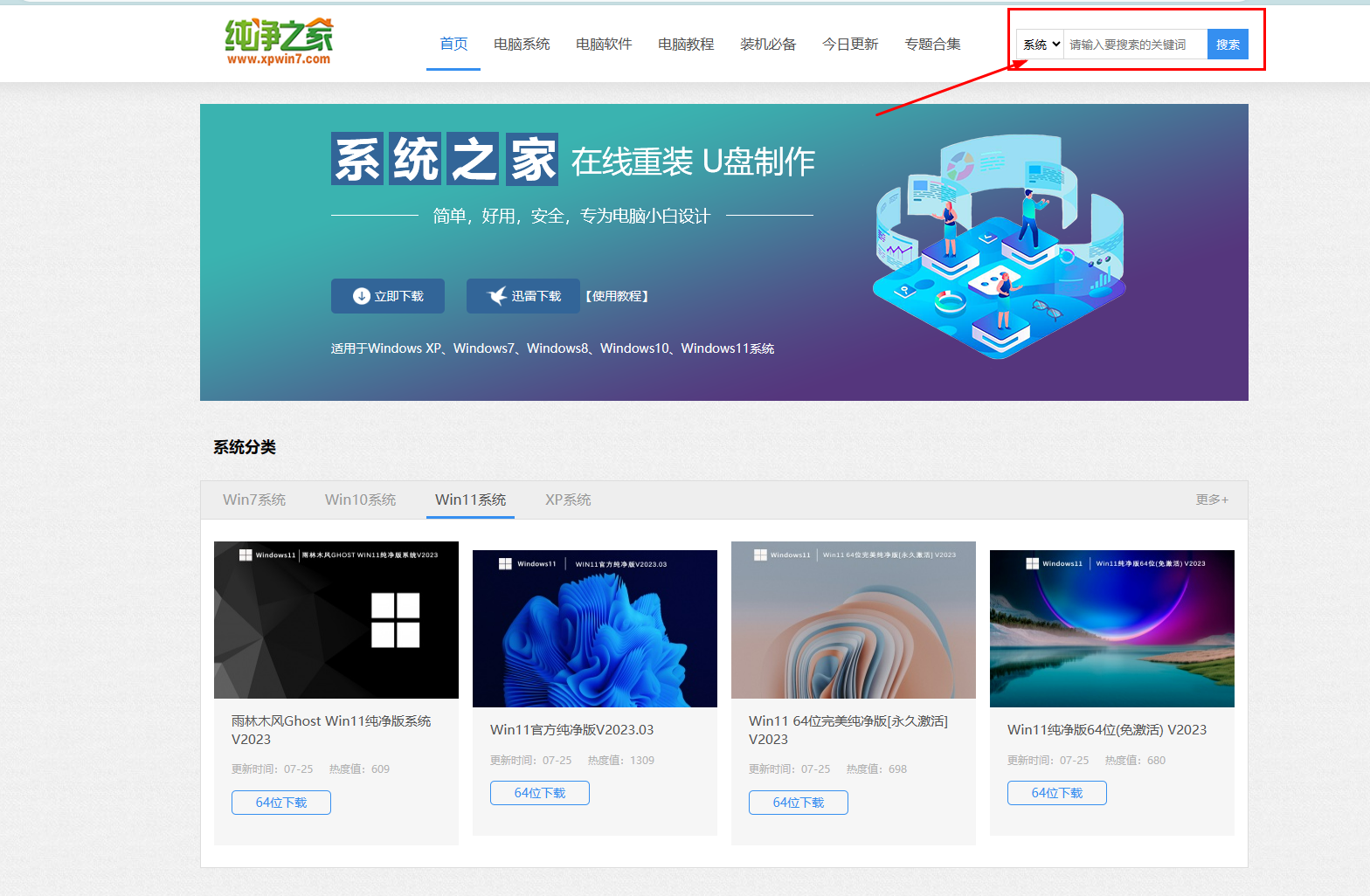Open the 首页 navigation tab
This screenshot has height=896, width=1370.
point(453,44)
